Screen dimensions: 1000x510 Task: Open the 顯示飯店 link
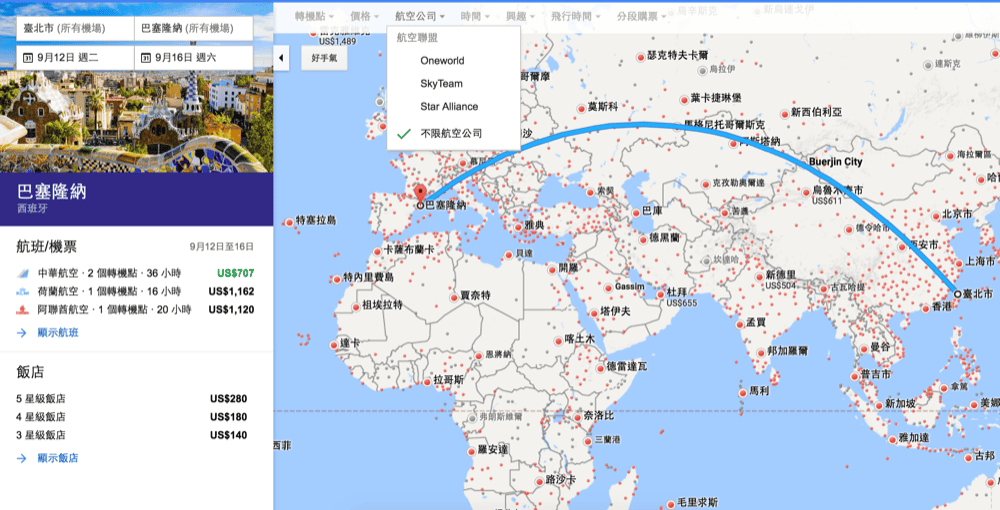(58, 458)
